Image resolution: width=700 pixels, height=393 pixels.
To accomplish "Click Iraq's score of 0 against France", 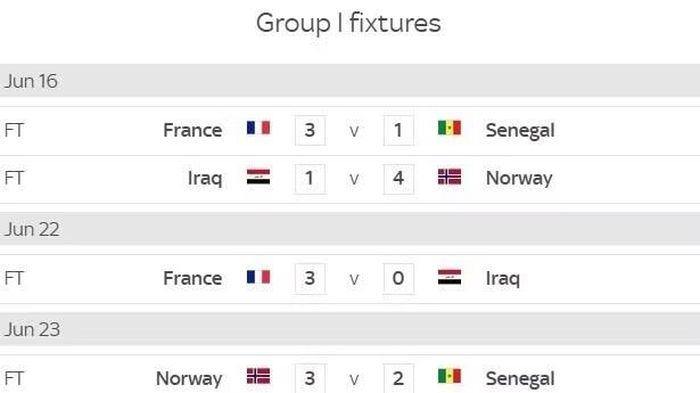I will pos(399,279).
